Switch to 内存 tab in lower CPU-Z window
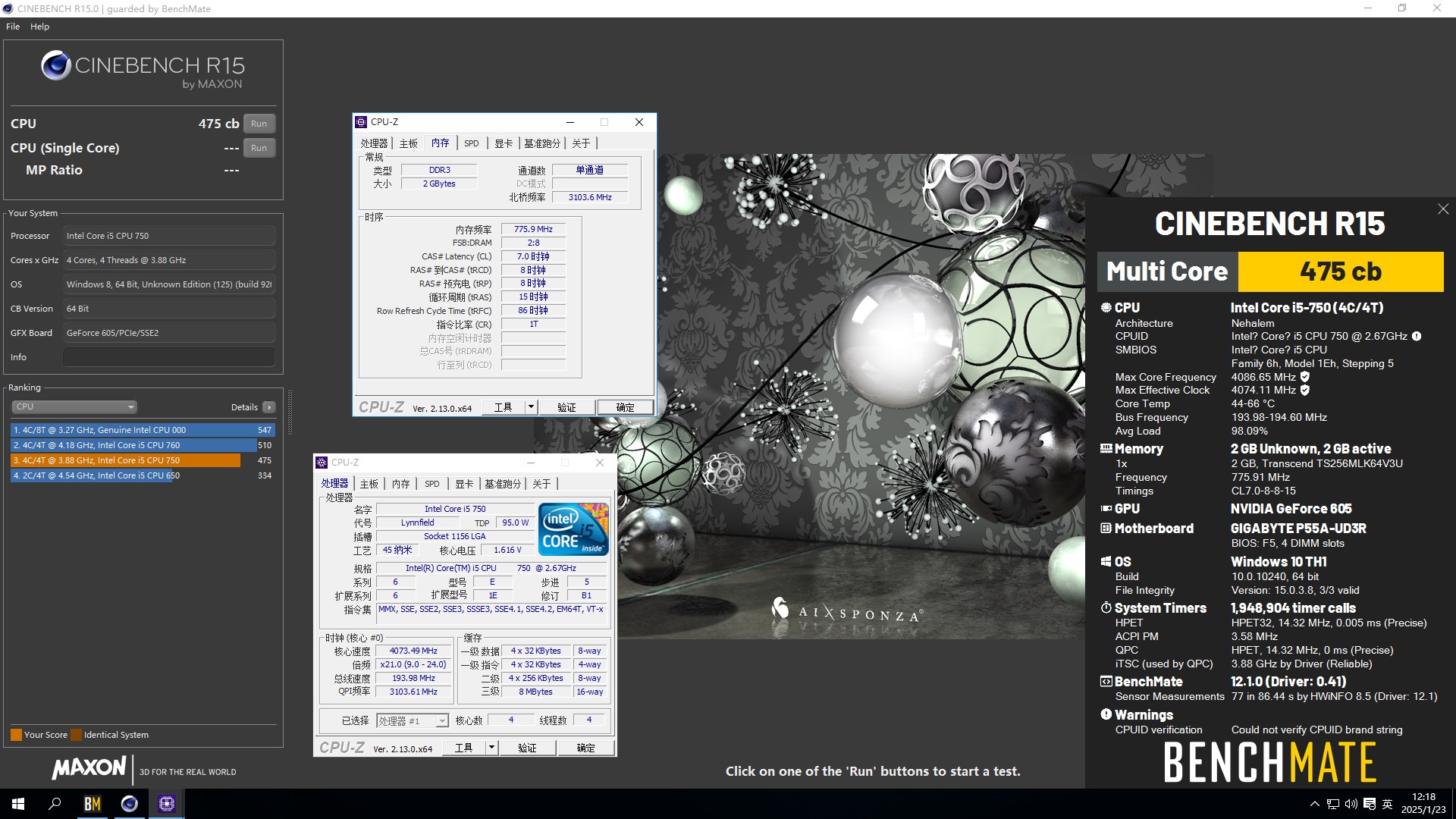Image resolution: width=1456 pixels, height=819 pixels. tap(401, 484)
